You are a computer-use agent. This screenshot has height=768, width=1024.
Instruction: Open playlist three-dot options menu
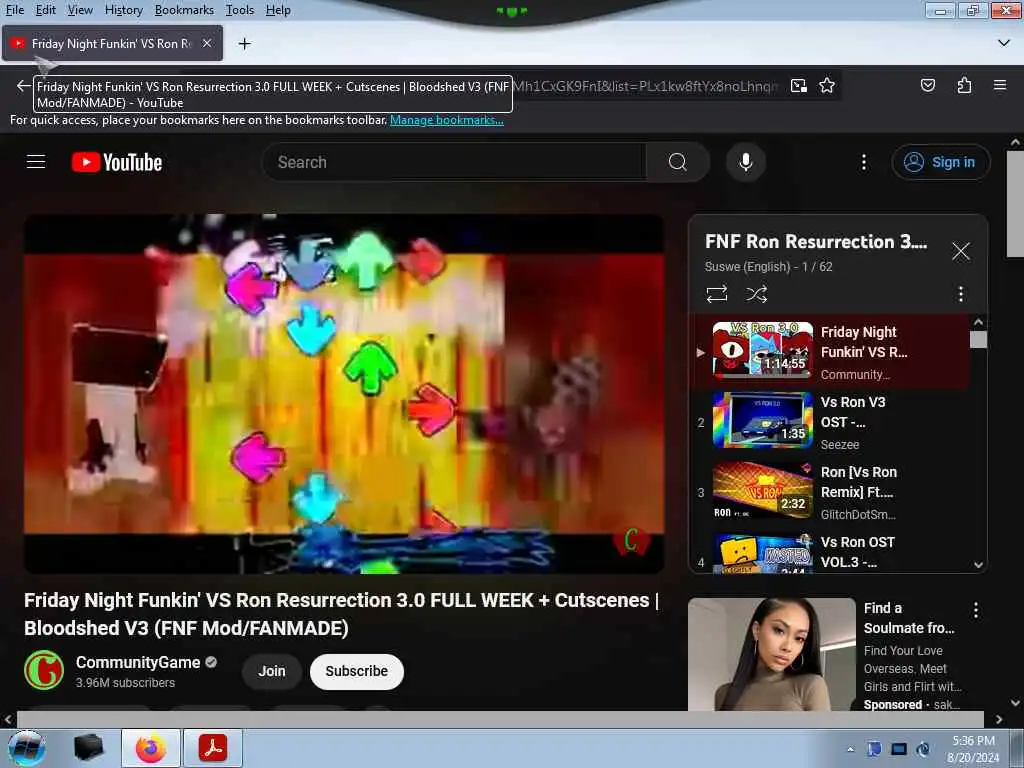tap(960, 294)
